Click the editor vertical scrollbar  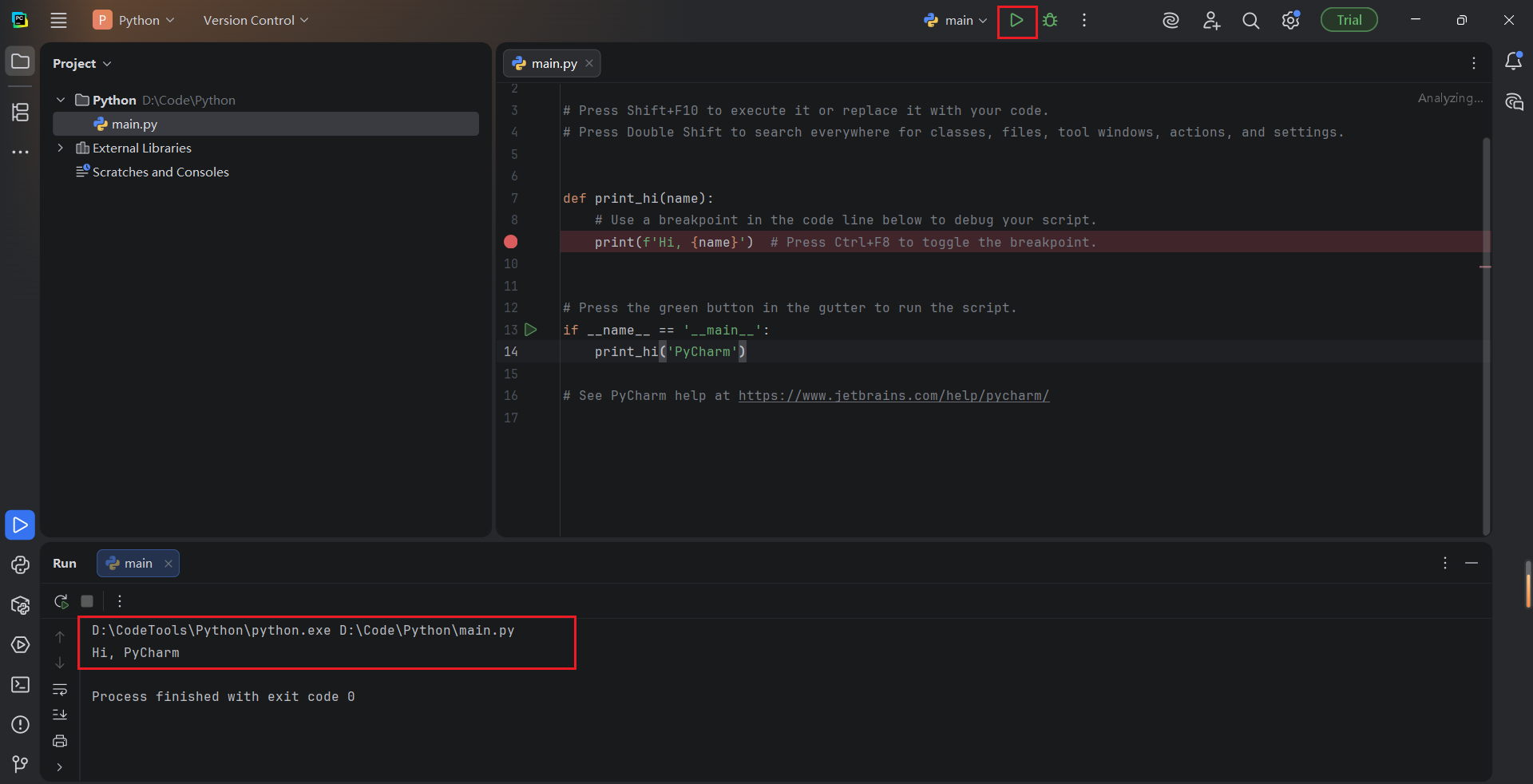(x=1486, y=335)
